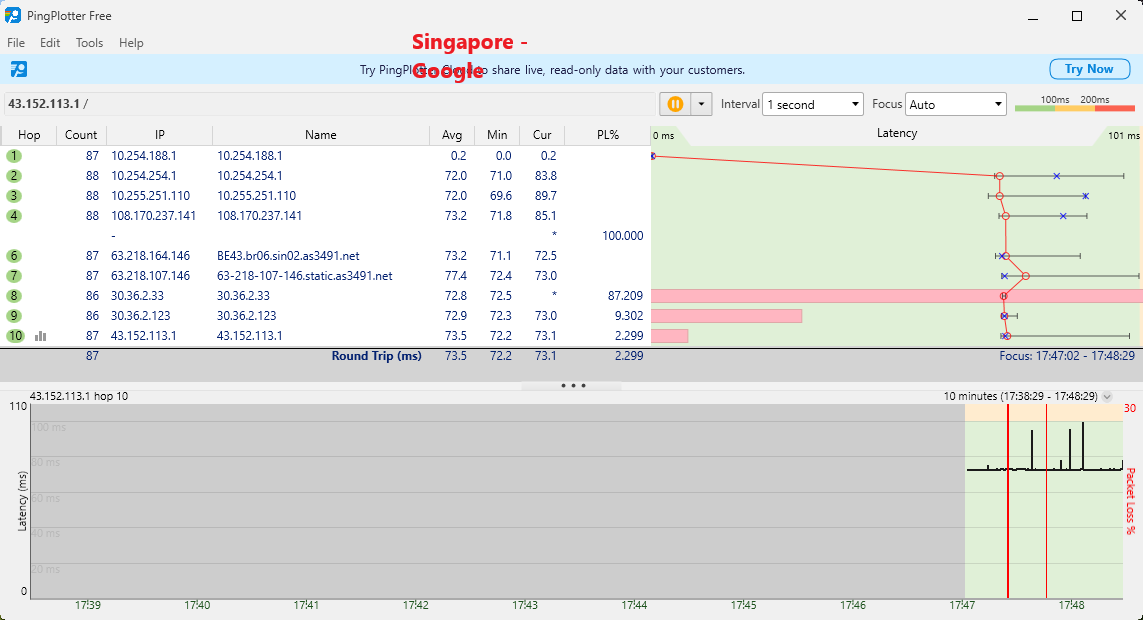1143x620 pixels.
Task: Minimize the PingPlotter window
Action: [1033, 16]
